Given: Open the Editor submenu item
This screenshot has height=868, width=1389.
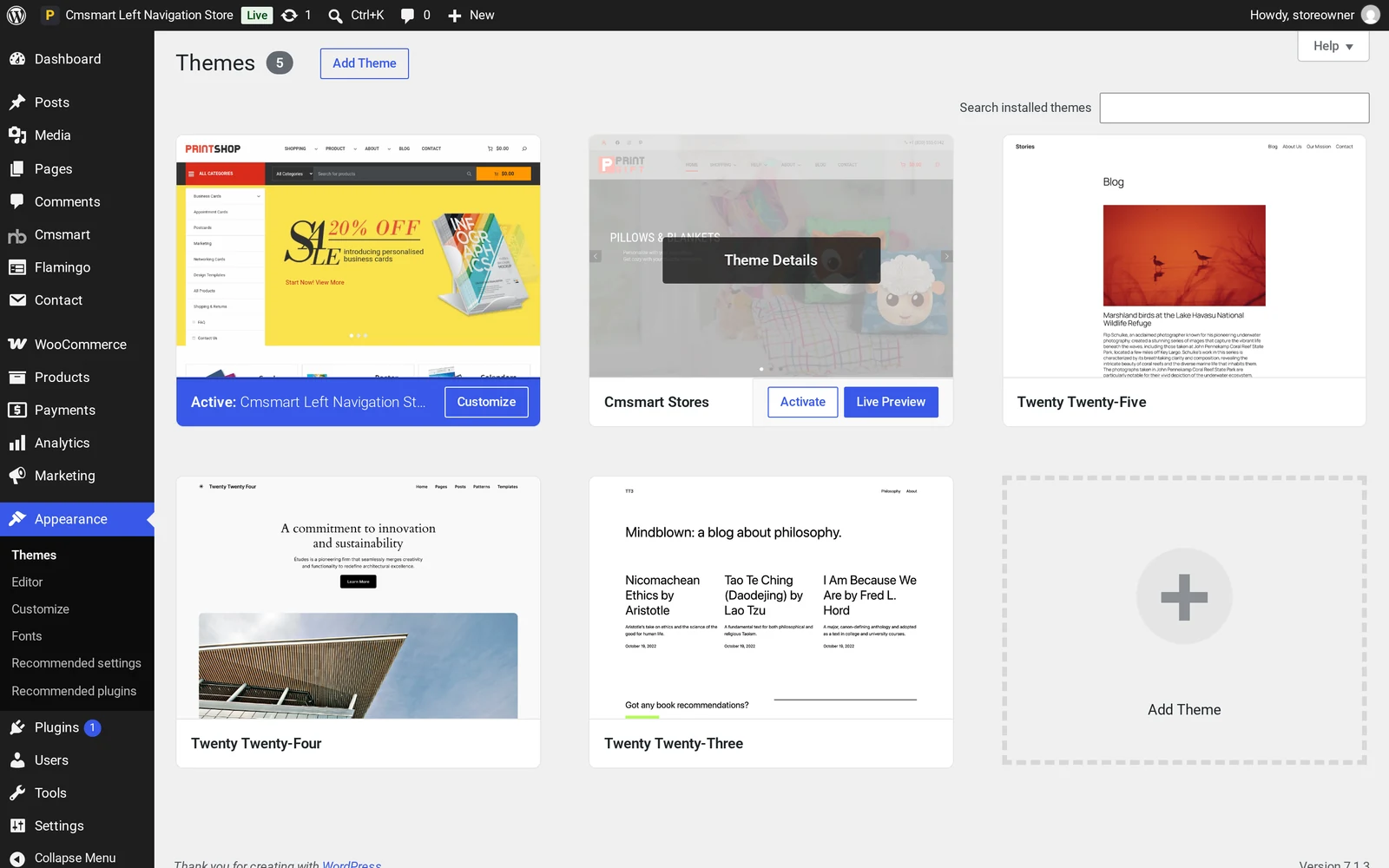Looking at the screenshot, I should [x=27, y=582].
